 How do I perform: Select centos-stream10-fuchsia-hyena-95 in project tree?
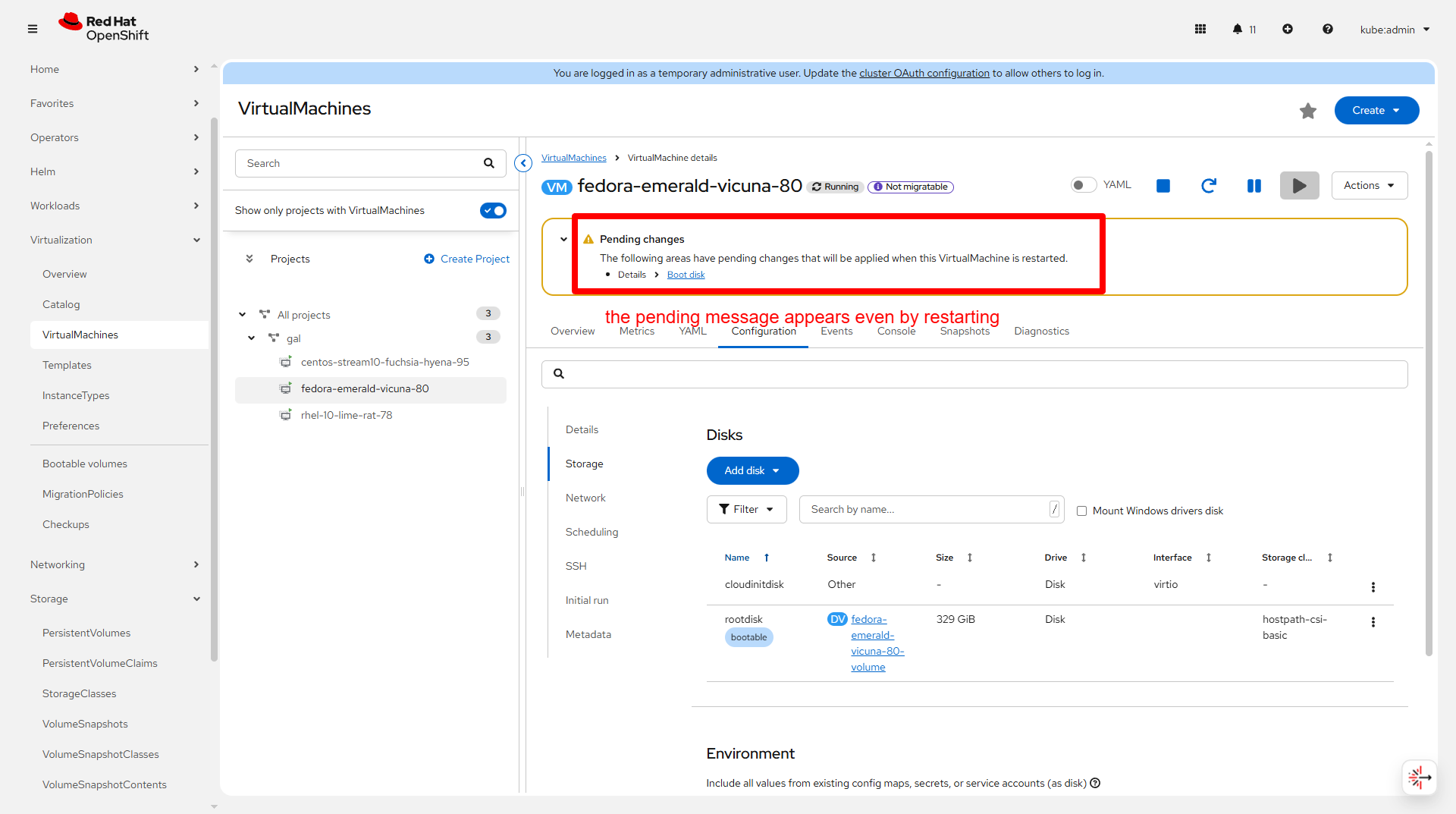384,362
